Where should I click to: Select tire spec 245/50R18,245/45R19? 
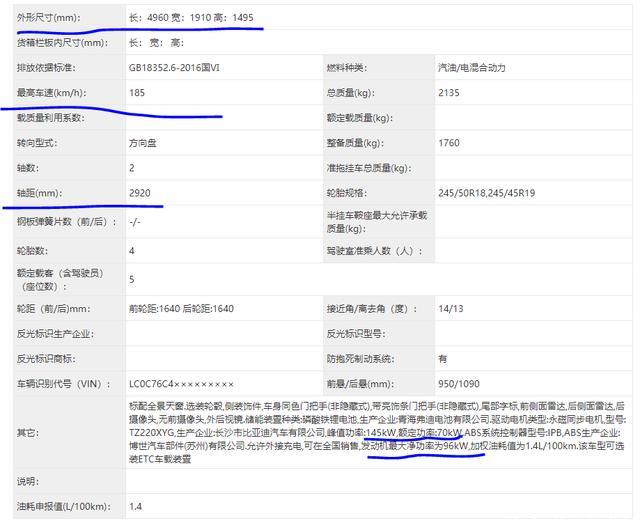(487, 193)
